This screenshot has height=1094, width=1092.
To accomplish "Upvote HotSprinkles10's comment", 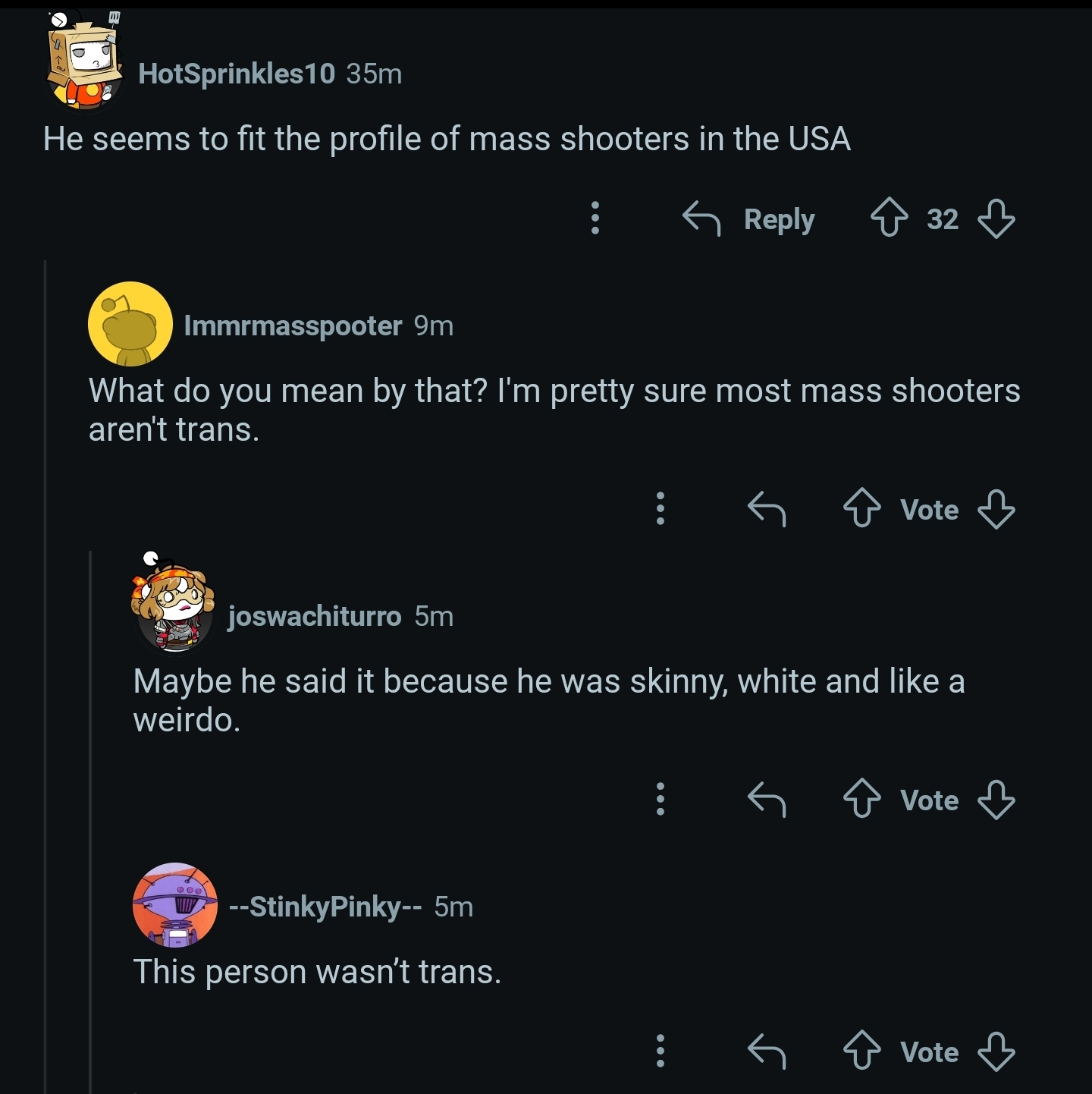I will 889,218.
